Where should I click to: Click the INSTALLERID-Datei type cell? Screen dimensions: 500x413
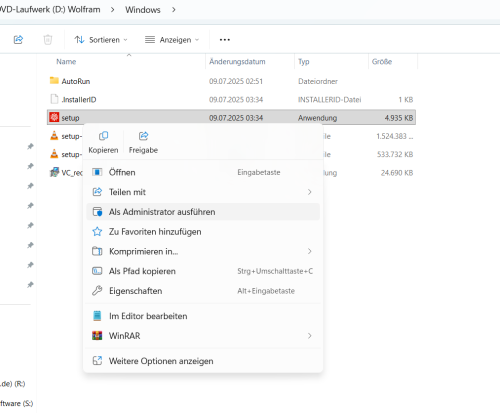click(329, 100)
